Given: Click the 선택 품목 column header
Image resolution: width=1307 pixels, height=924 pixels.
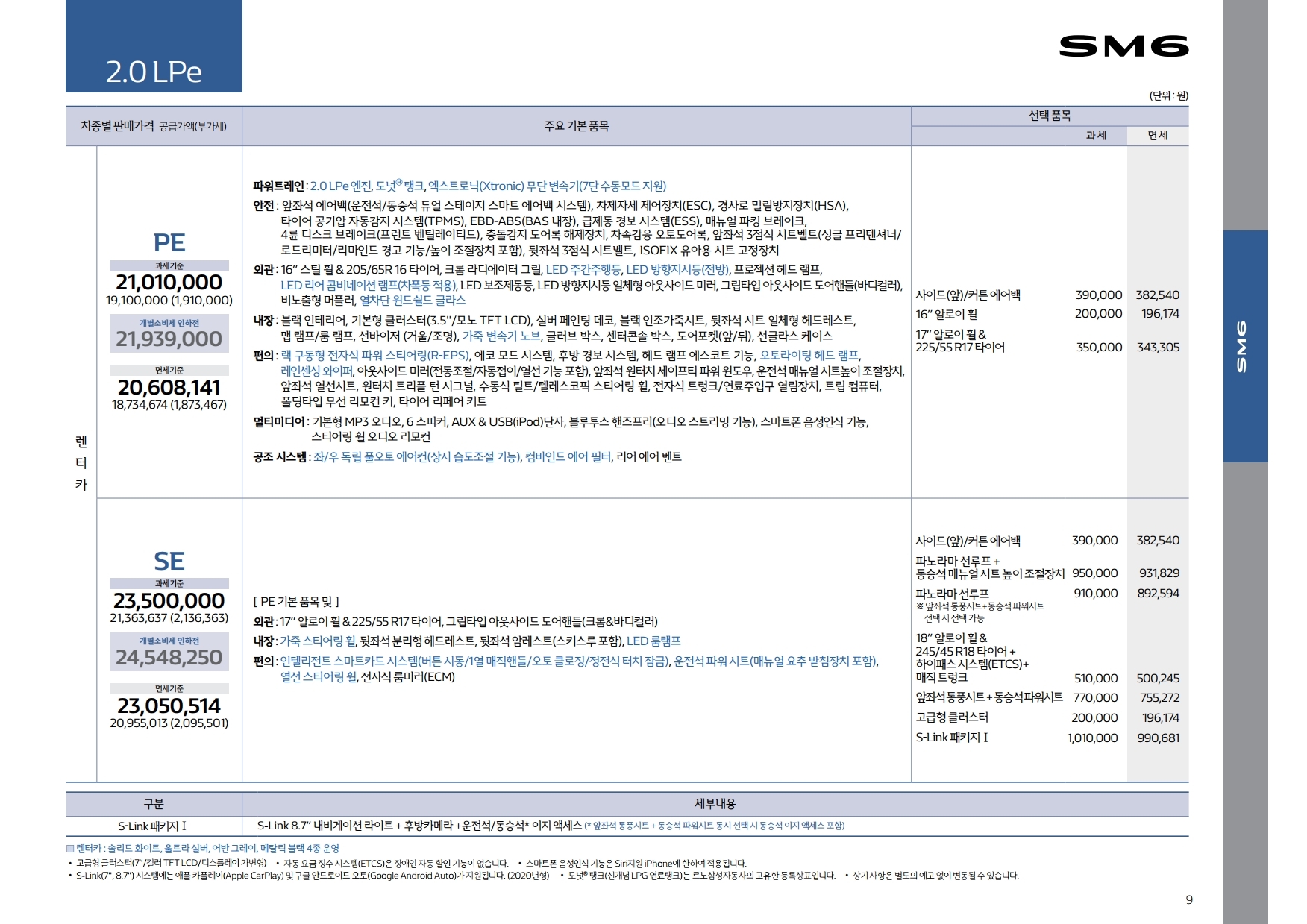Looking at the screenshot, I should [x=1050, y=116].
